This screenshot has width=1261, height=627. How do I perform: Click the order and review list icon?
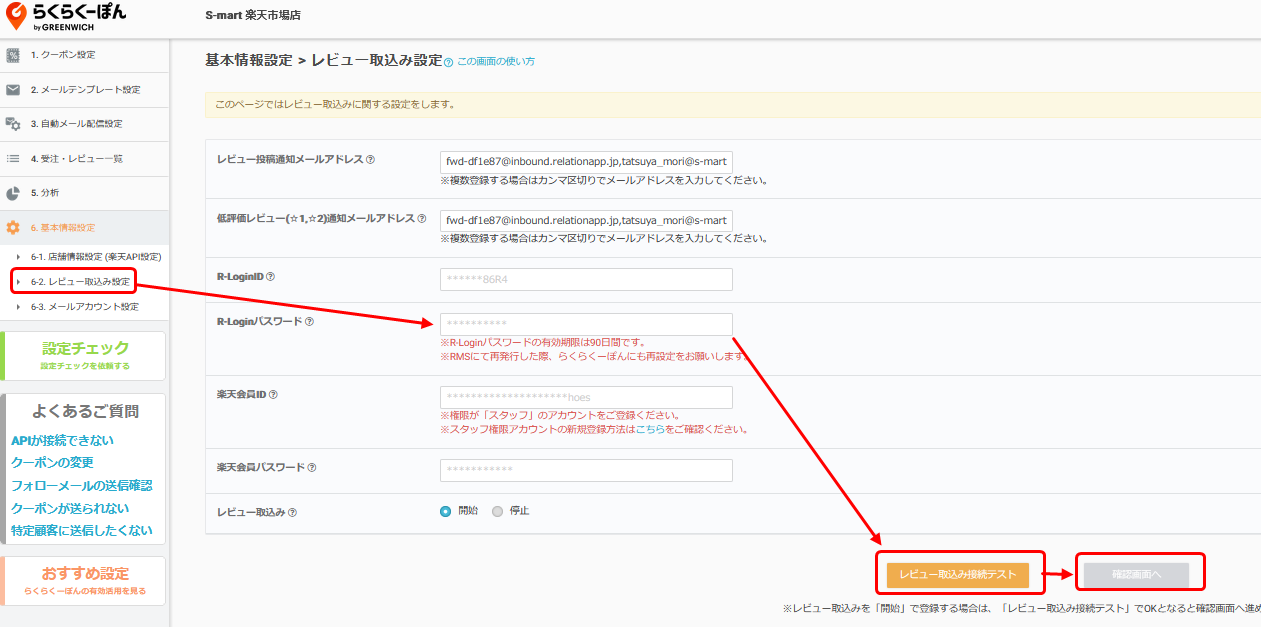13,158
